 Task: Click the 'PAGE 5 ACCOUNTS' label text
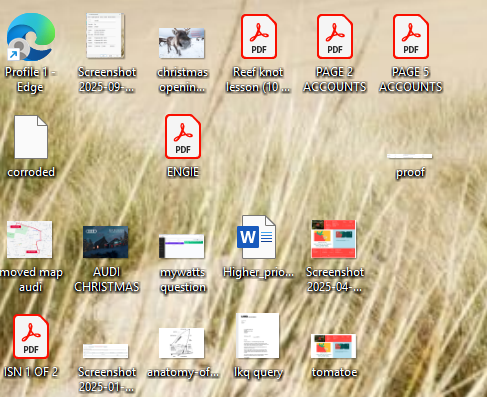tap(411, 79)
